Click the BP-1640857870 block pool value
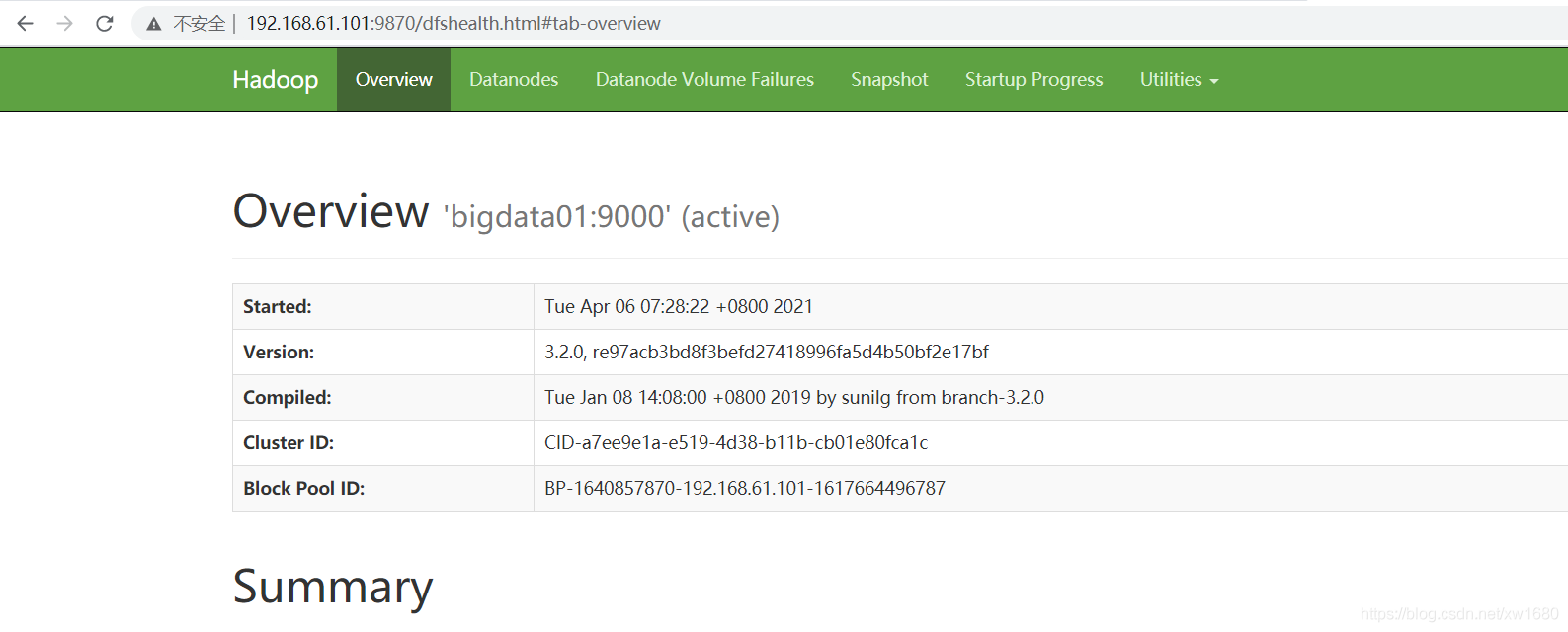The image size is (1568, 632). click(745, 488)
